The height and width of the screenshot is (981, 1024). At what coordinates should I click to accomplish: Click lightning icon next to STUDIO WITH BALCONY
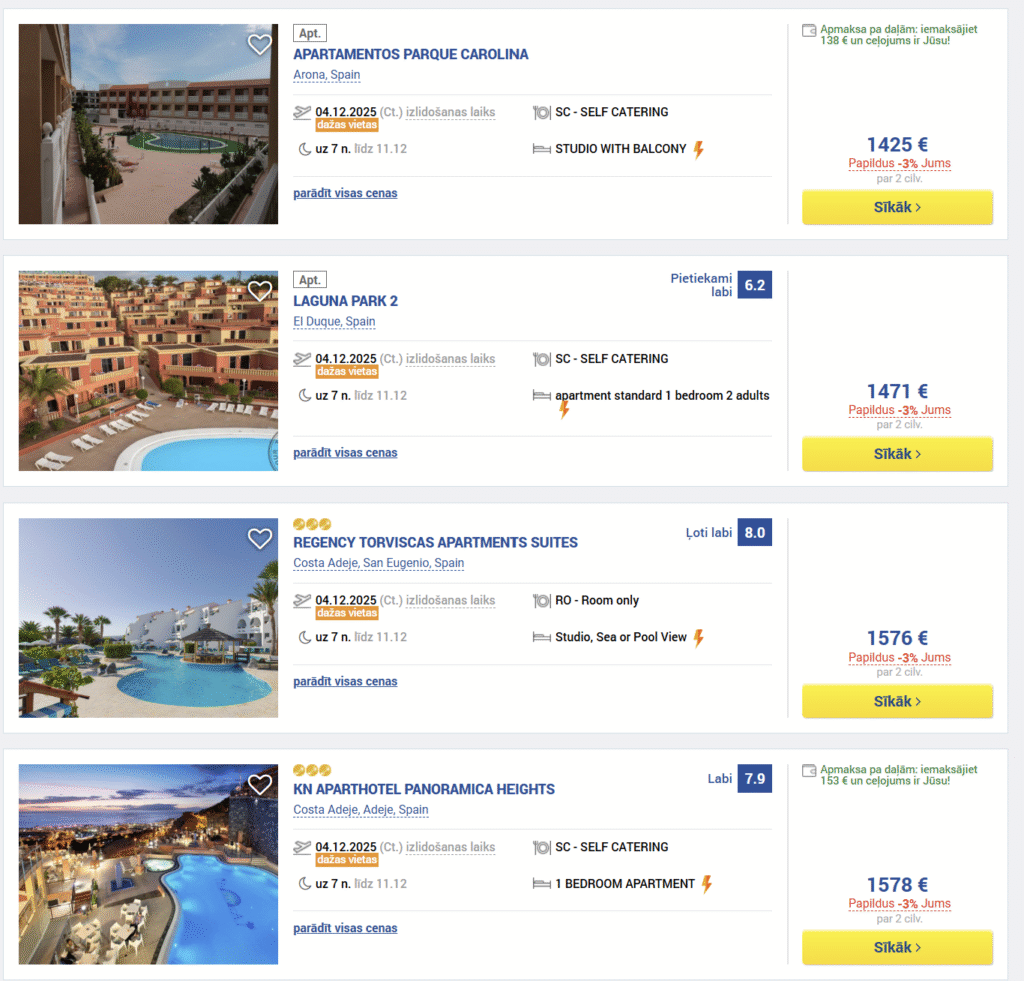click(699, 150)
